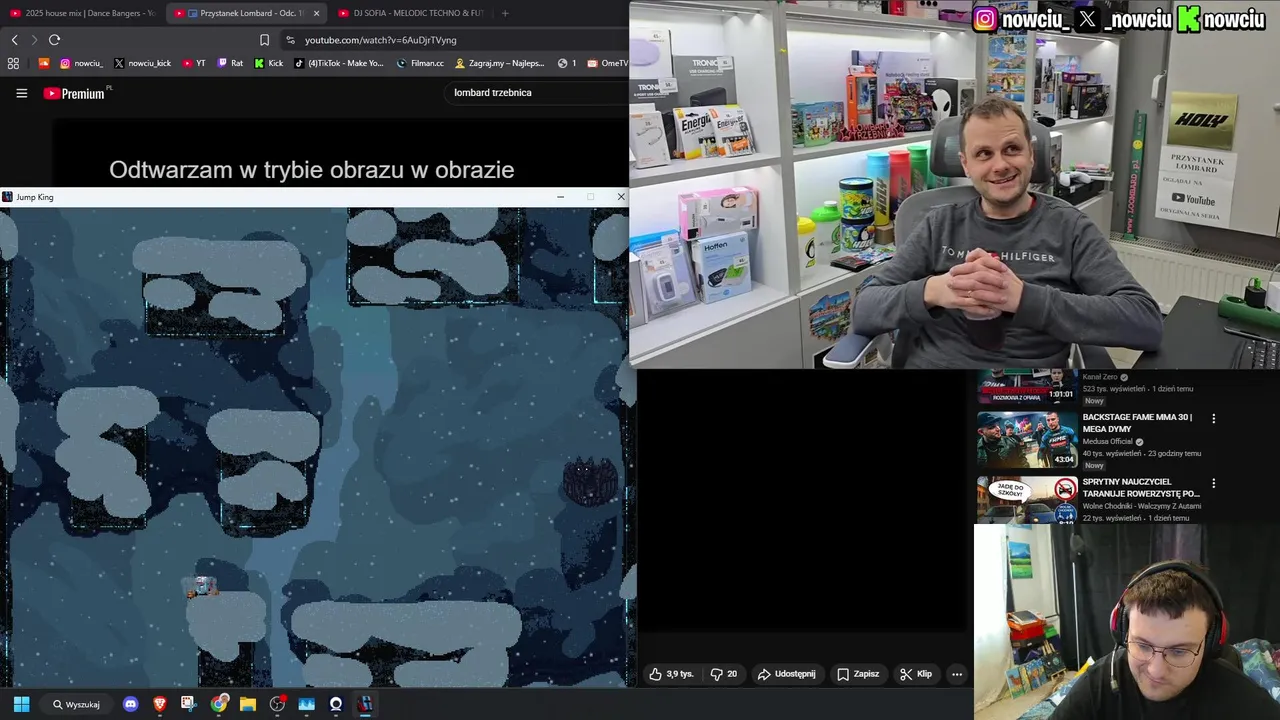Click the Jump King knight character
Screen dimensions: 1280x720
click(x=201, y=587)
